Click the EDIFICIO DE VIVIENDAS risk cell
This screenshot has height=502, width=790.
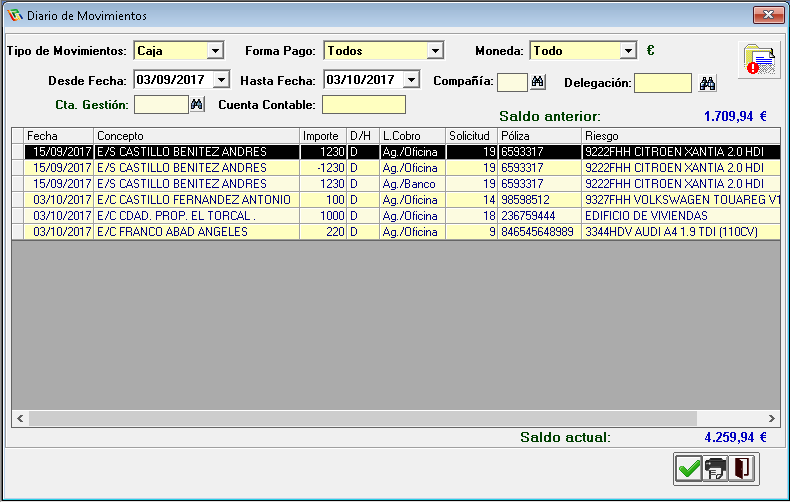pos(681,216)
